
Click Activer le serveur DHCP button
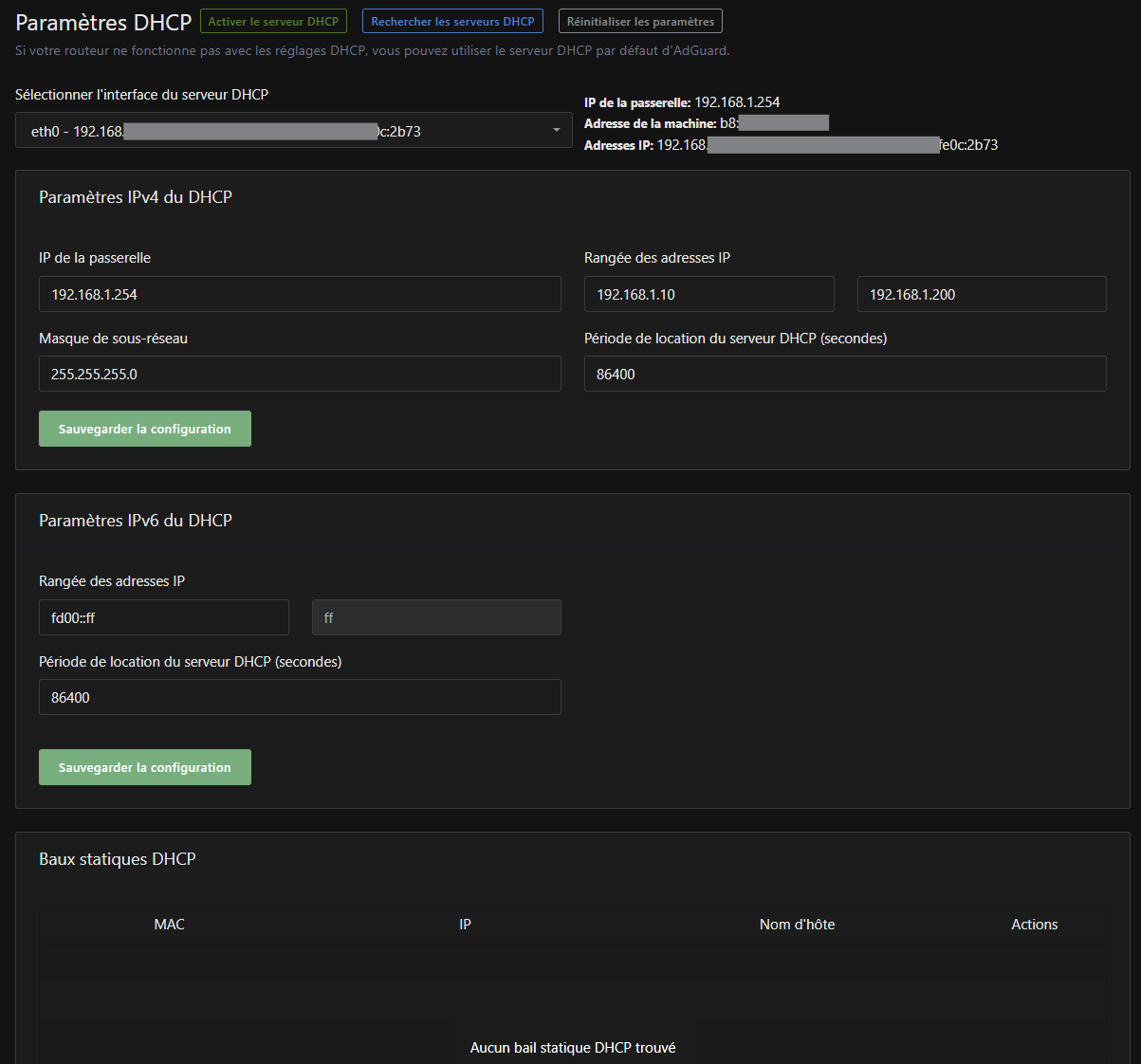[273, 21]
